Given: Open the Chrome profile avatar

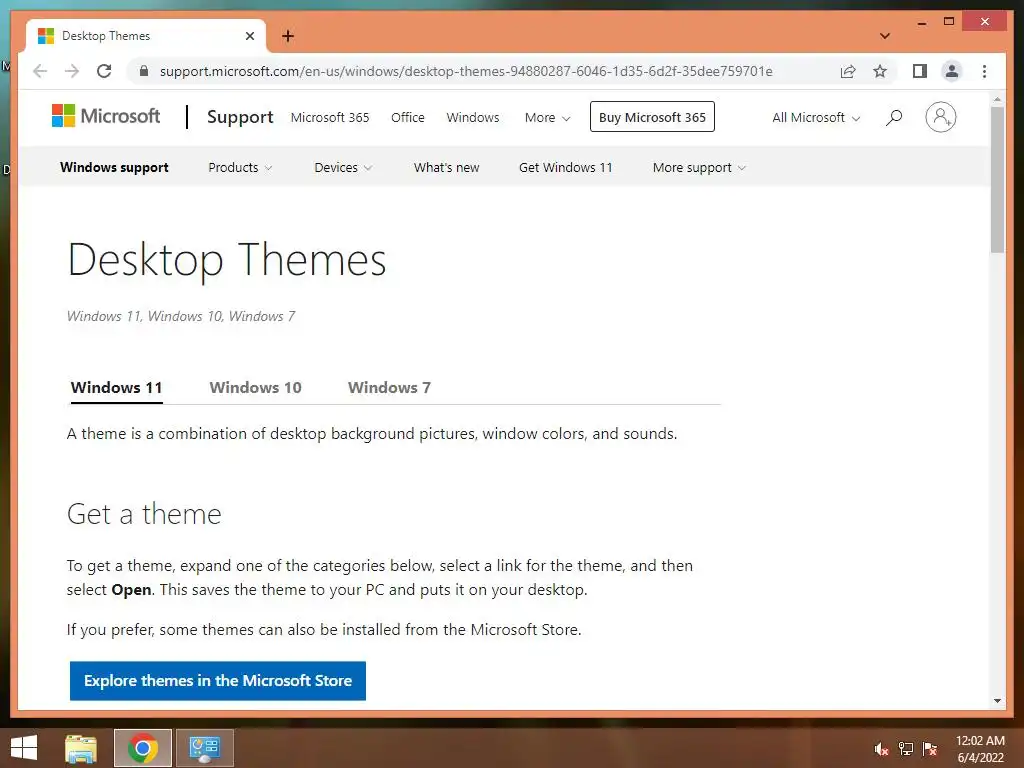Looking at the screenshot, I should [x=952, y=71].
